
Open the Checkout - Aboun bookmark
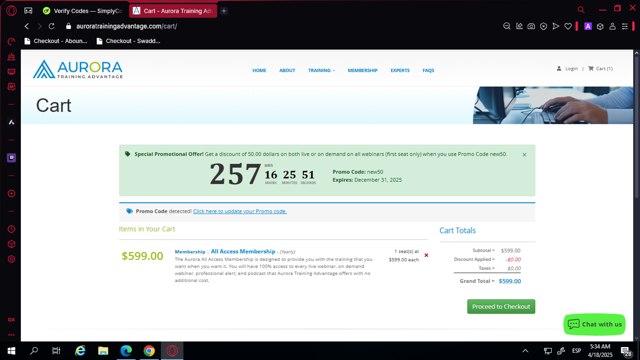click(x=56, y=41)
